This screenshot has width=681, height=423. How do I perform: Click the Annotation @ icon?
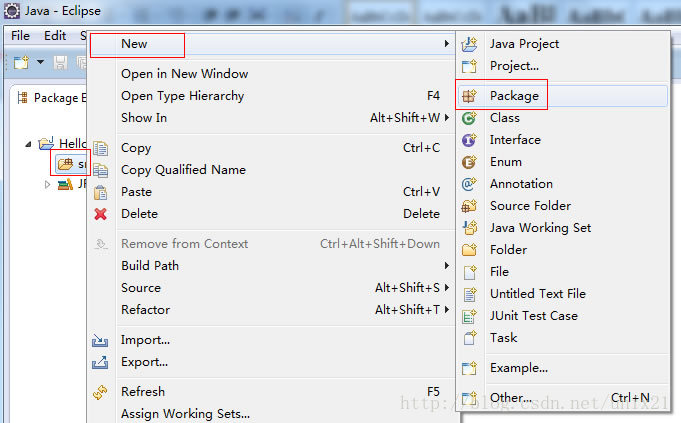tap(469, 184)
